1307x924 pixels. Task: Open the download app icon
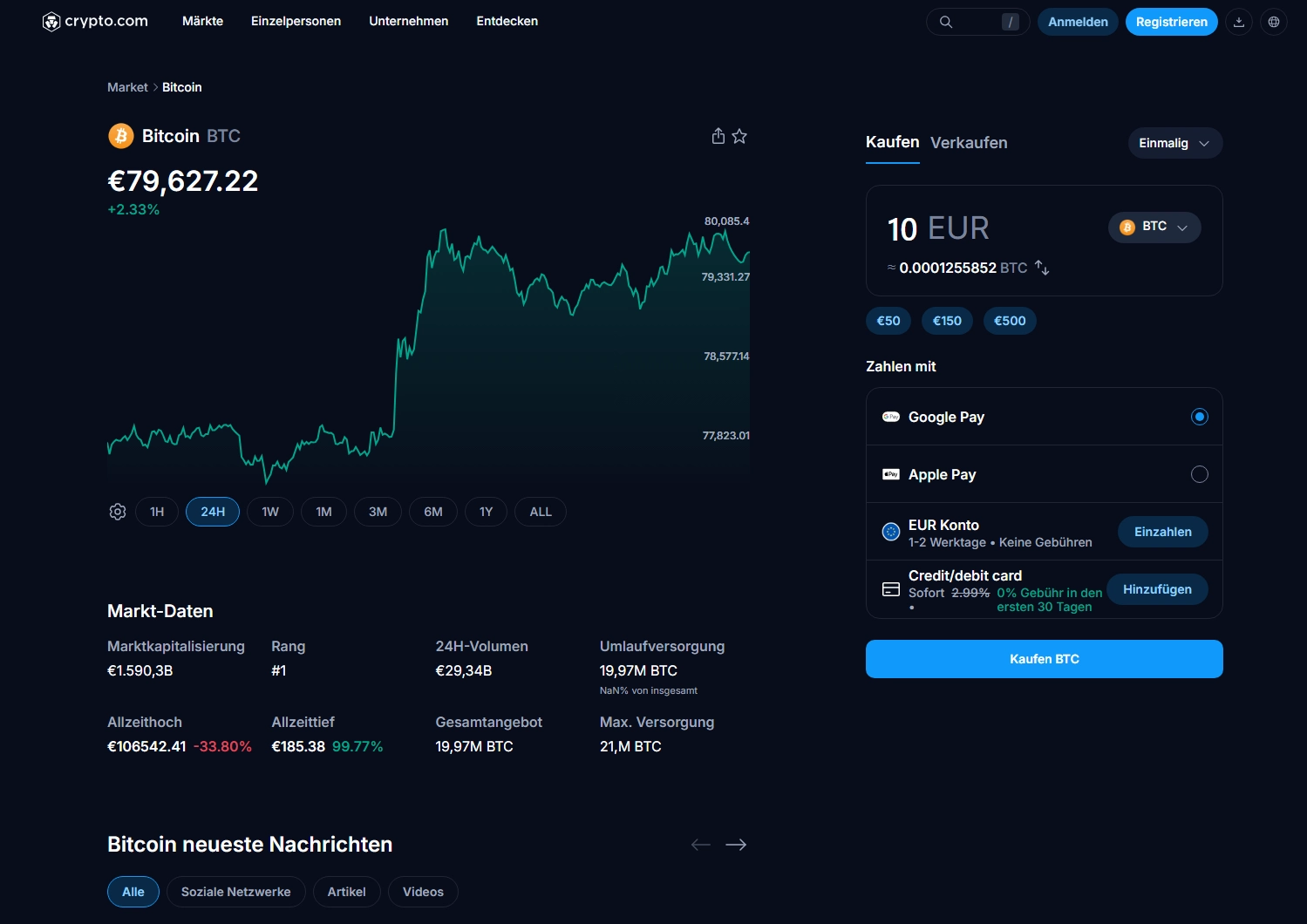(x=1239, y=22)
